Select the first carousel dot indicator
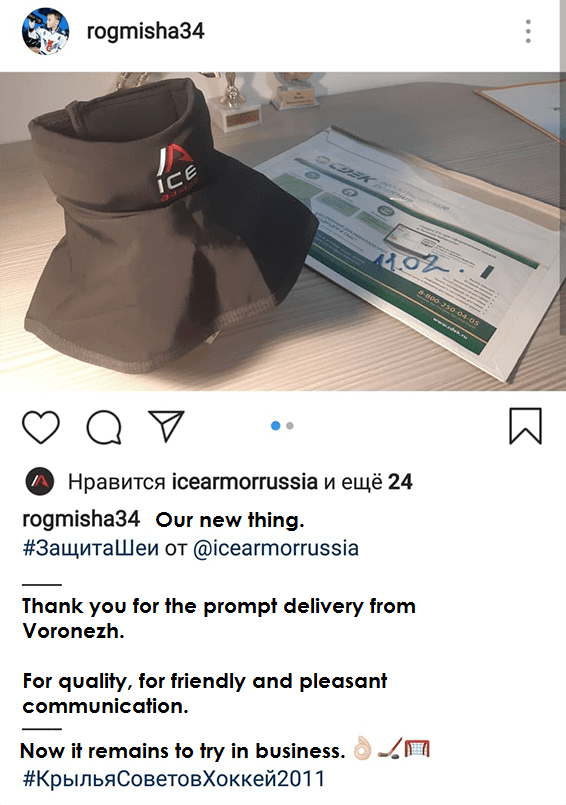This screenshot has width=566, height=805. click(275, 426)
